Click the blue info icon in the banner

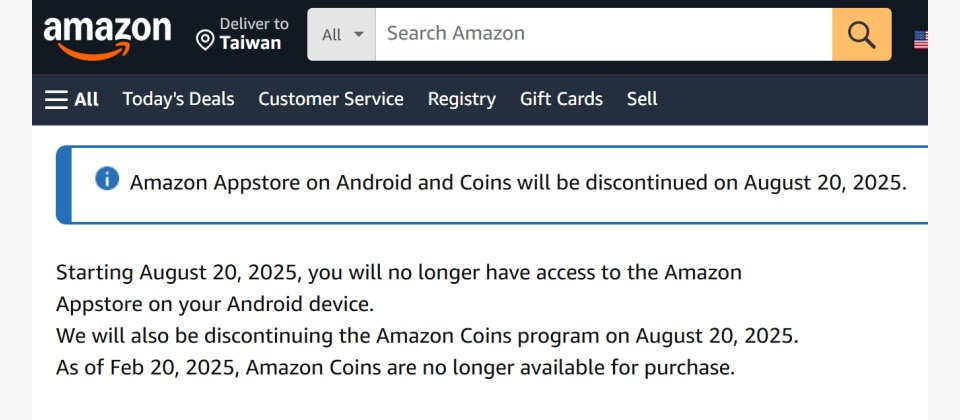point(107,179)
